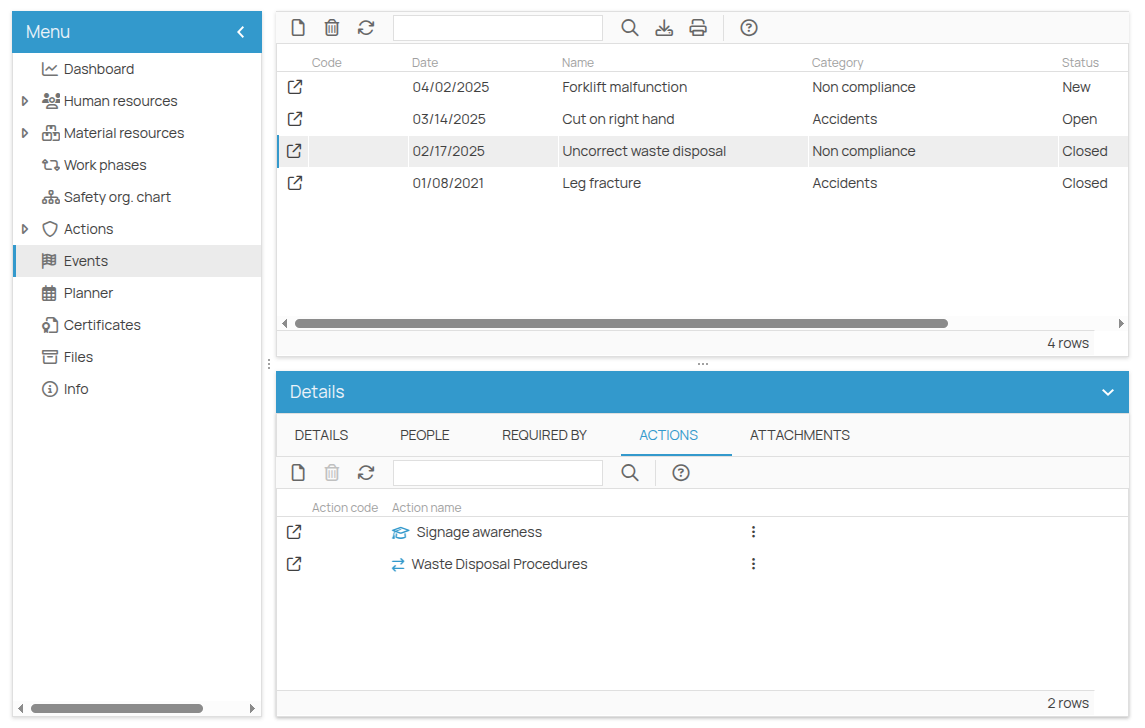This screenshot has width=1145, height=728.
Task: Open help in the events toolbar
Action: click(x=749, y=28)
